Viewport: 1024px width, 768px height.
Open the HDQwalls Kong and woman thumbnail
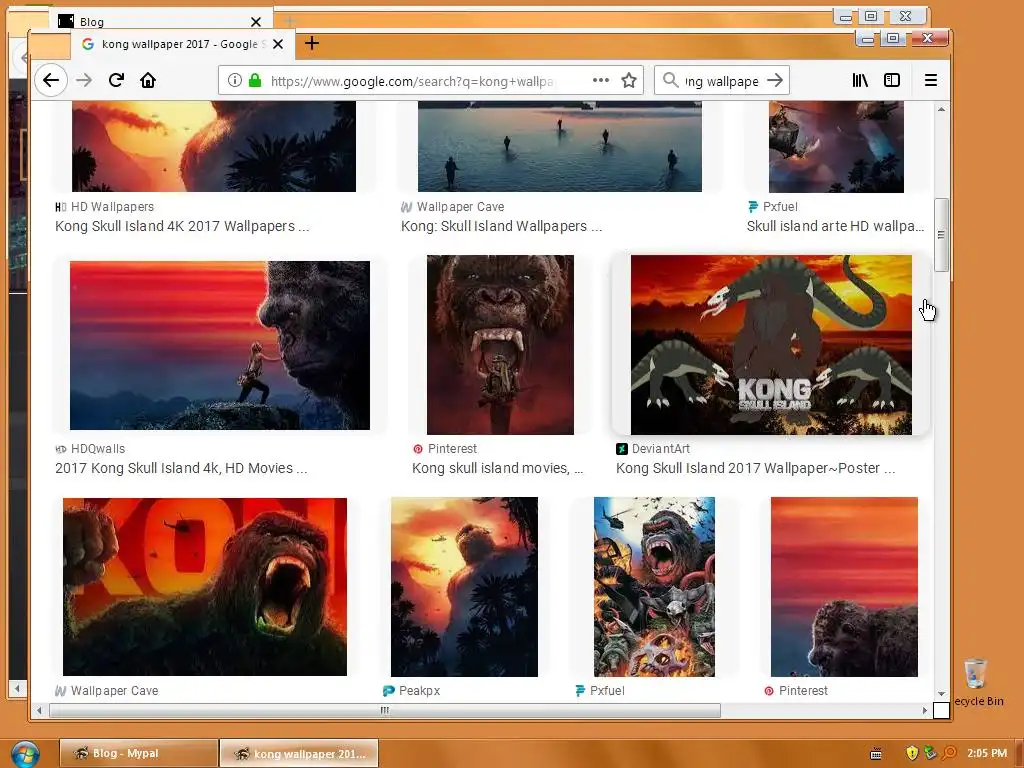[220, 345]
